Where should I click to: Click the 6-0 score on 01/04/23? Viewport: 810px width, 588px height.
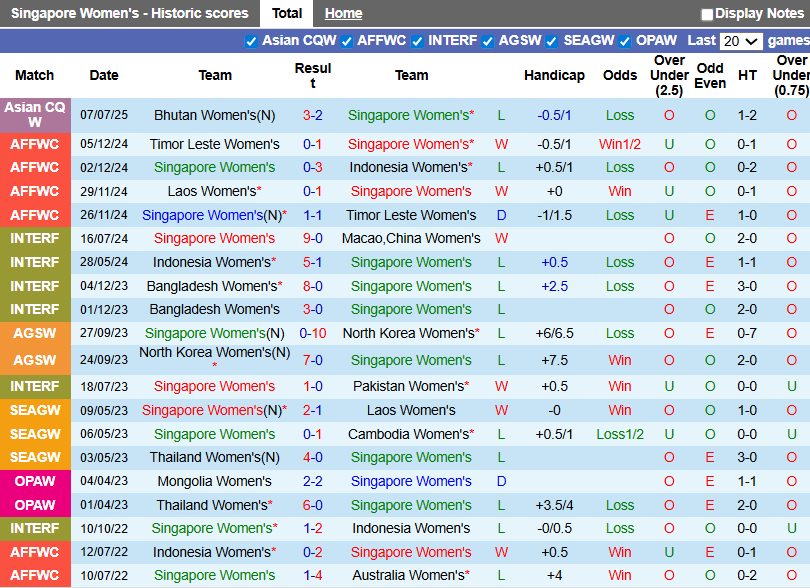pos(313,505)
